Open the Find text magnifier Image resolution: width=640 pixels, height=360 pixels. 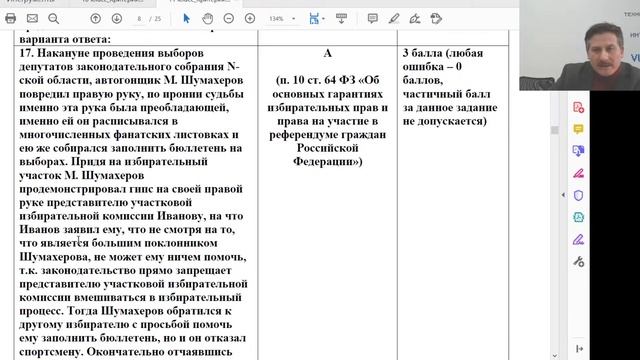click(x=53, y=18)
